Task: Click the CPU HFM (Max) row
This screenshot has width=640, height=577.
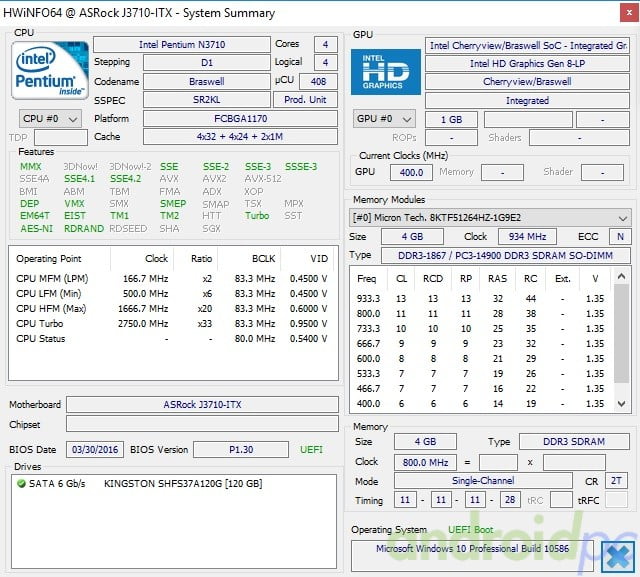Action: coord(172,308)
